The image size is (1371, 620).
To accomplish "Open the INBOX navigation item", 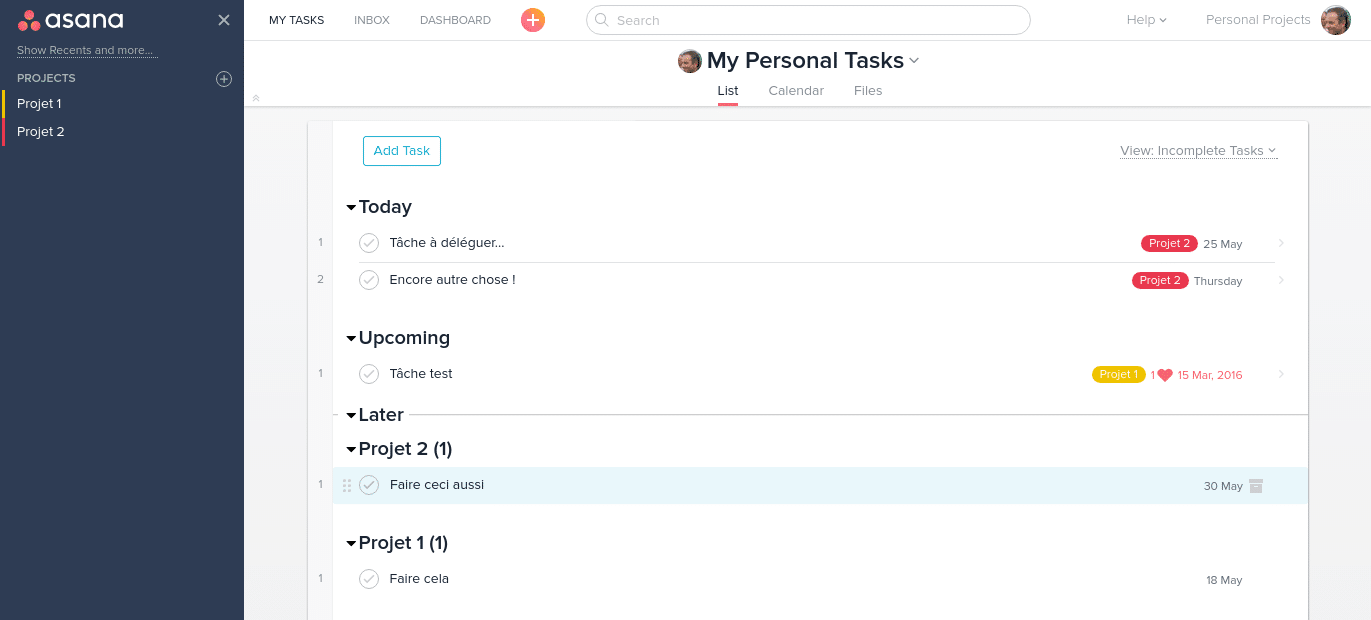I will click(x=372, y=20).
